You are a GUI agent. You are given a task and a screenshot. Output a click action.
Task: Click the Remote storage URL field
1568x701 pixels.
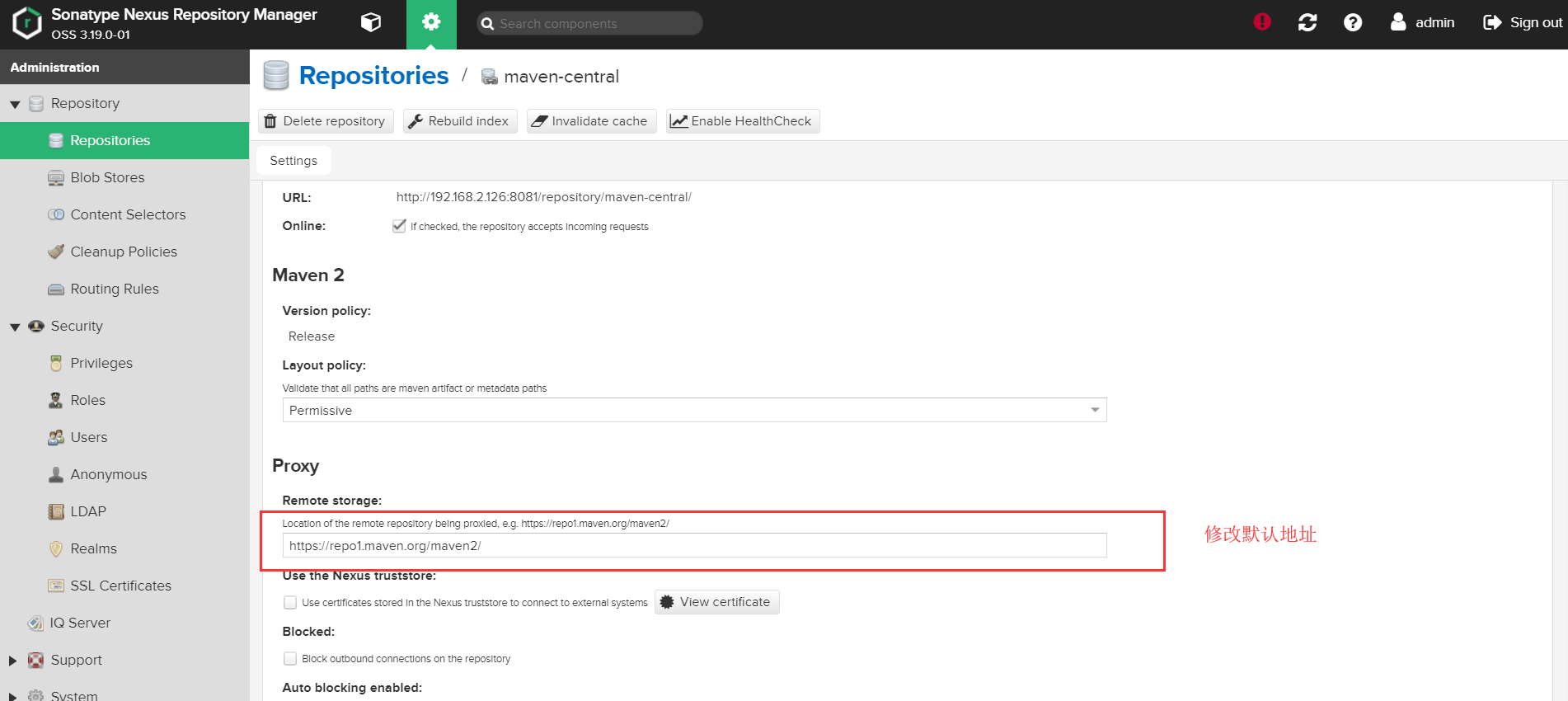click(694, 545)
